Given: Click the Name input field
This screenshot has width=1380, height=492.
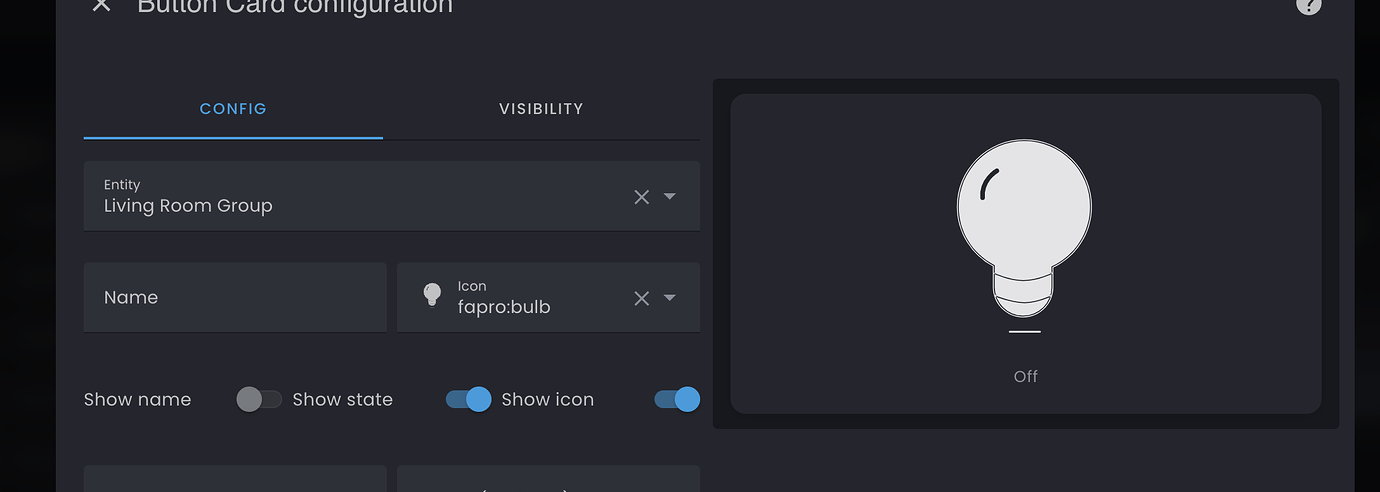Looking at the screenshot, I should click(235, 297).
